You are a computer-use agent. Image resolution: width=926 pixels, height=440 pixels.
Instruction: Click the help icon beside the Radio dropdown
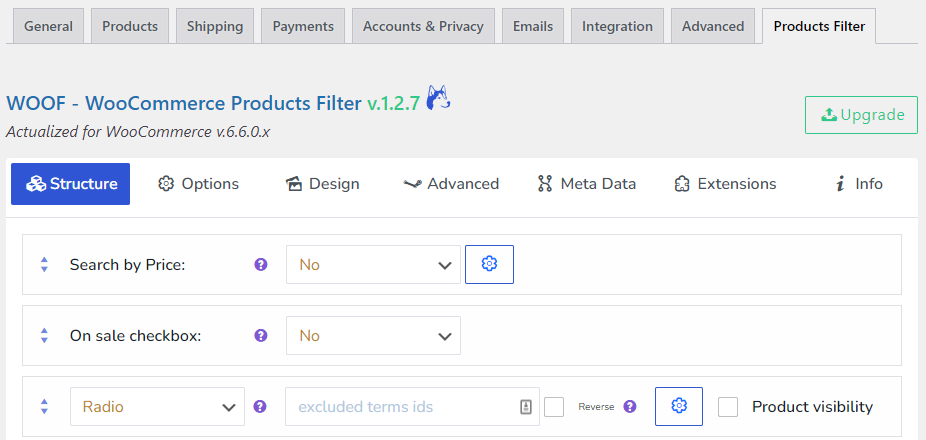pos(260,406)
